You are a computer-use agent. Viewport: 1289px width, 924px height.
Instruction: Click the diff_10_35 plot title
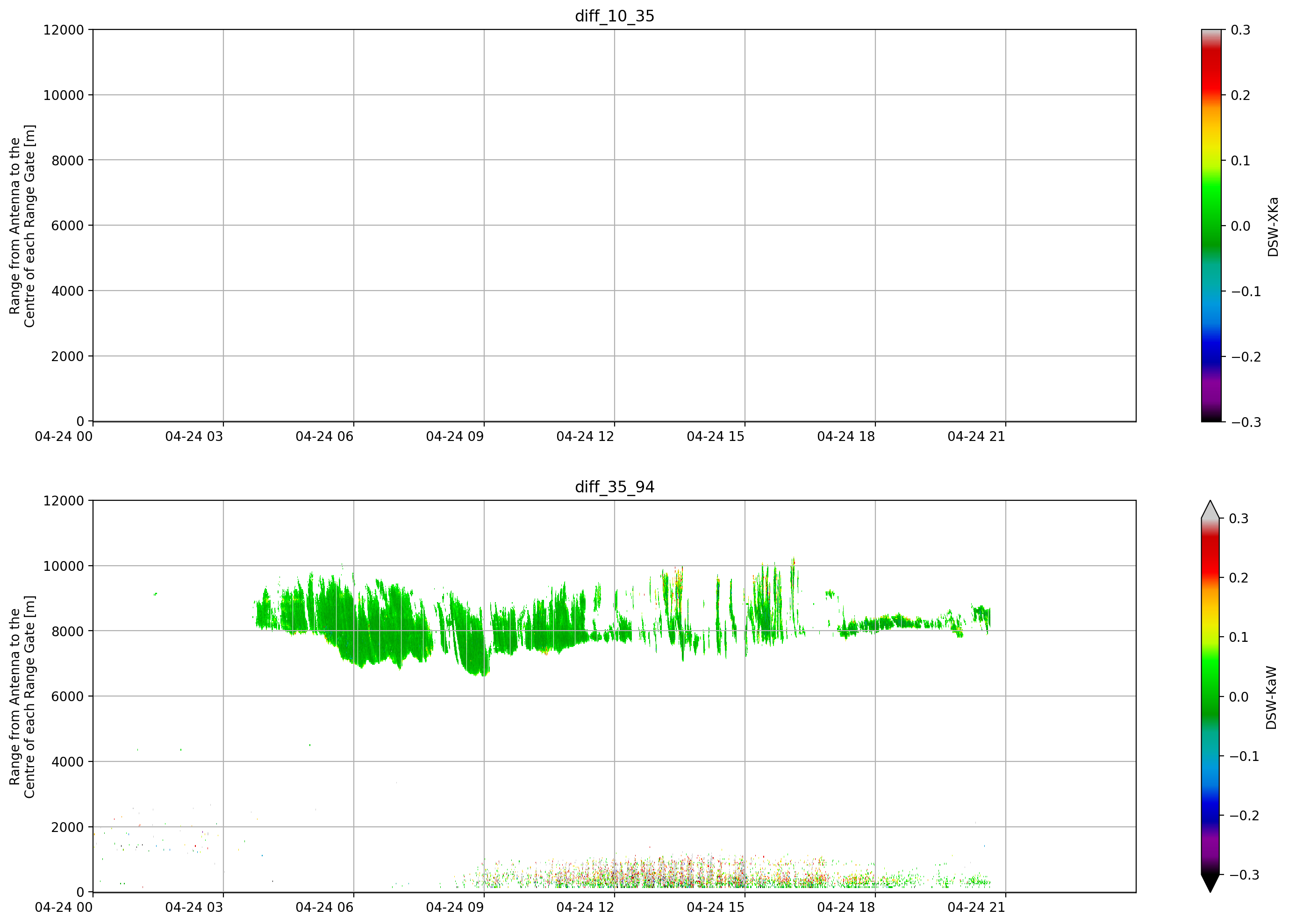point(615,16)
